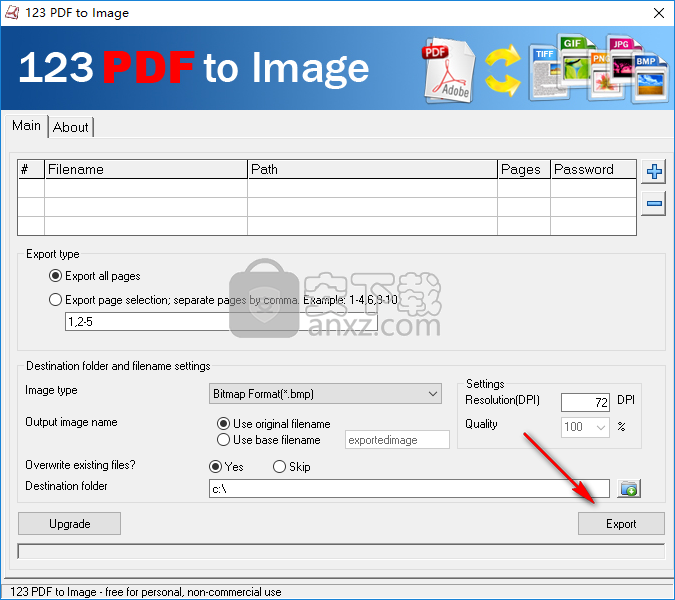The width and height of the screenshot is (675, 600).
Task: Open the Quality percentage dropdown
Action: [x=585, y=427]
